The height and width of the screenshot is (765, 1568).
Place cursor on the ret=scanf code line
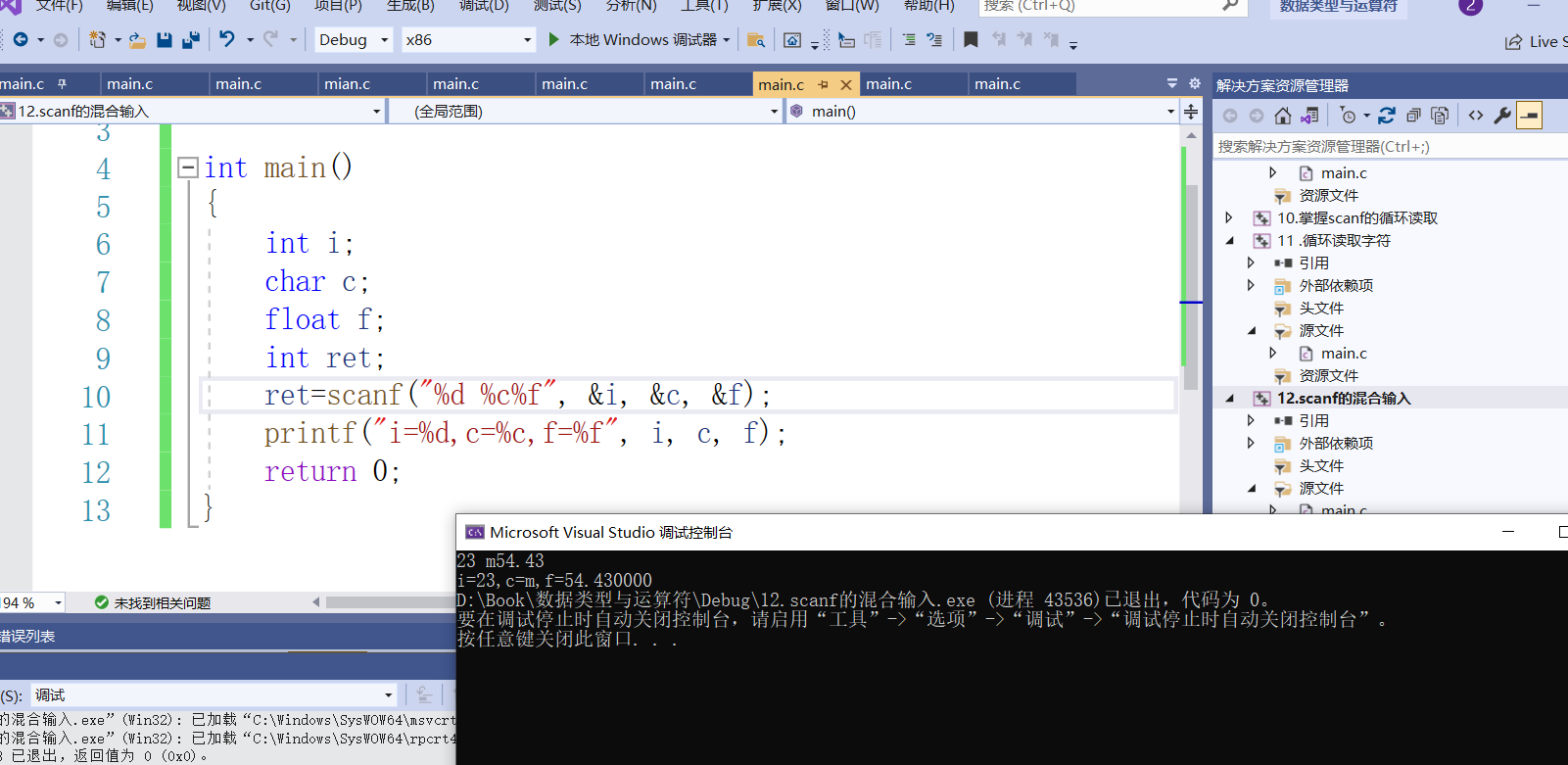517,396
